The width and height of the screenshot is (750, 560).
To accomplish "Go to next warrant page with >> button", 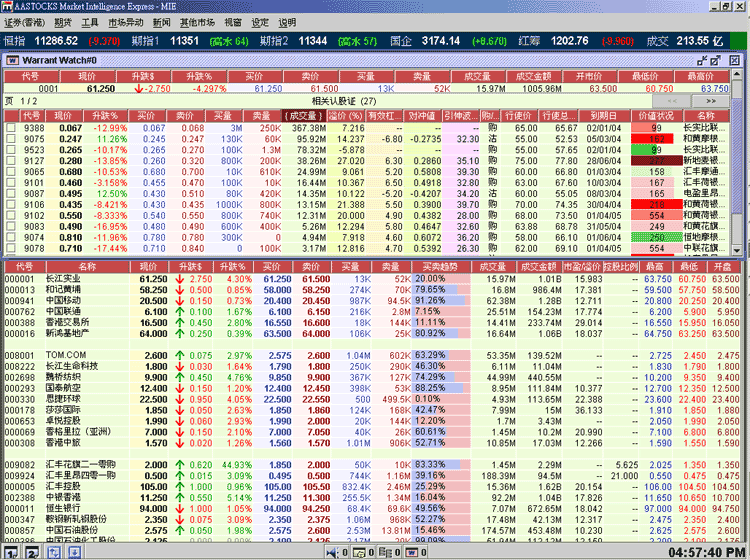I will (711, 101).
